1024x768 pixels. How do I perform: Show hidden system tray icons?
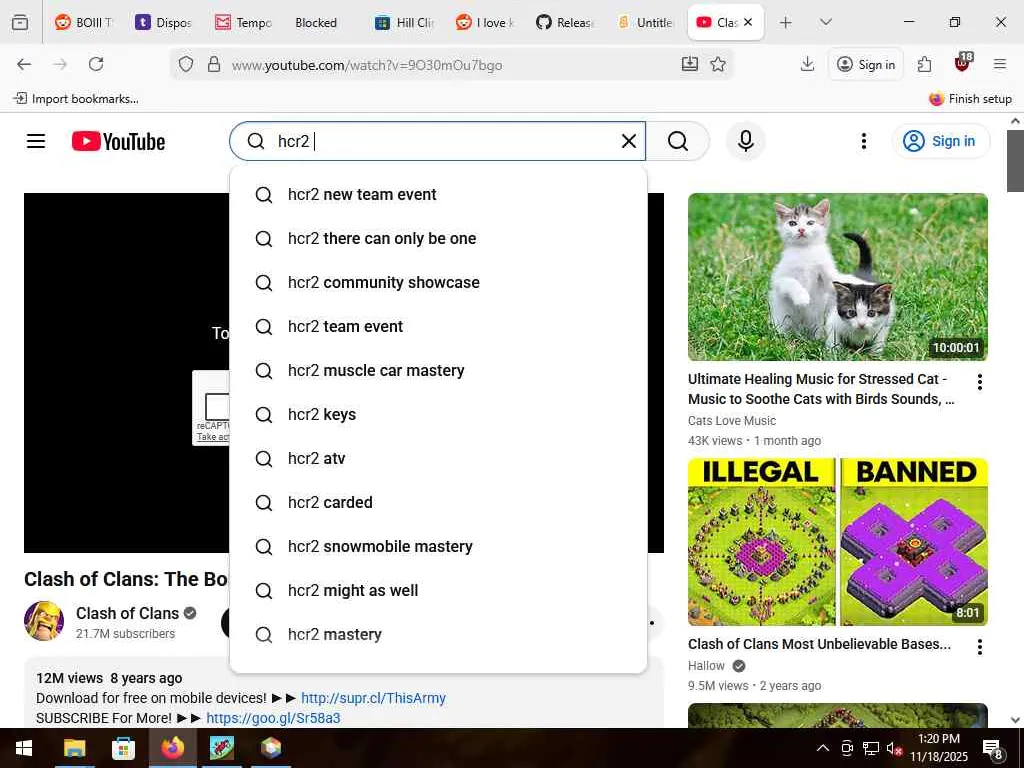823,748
